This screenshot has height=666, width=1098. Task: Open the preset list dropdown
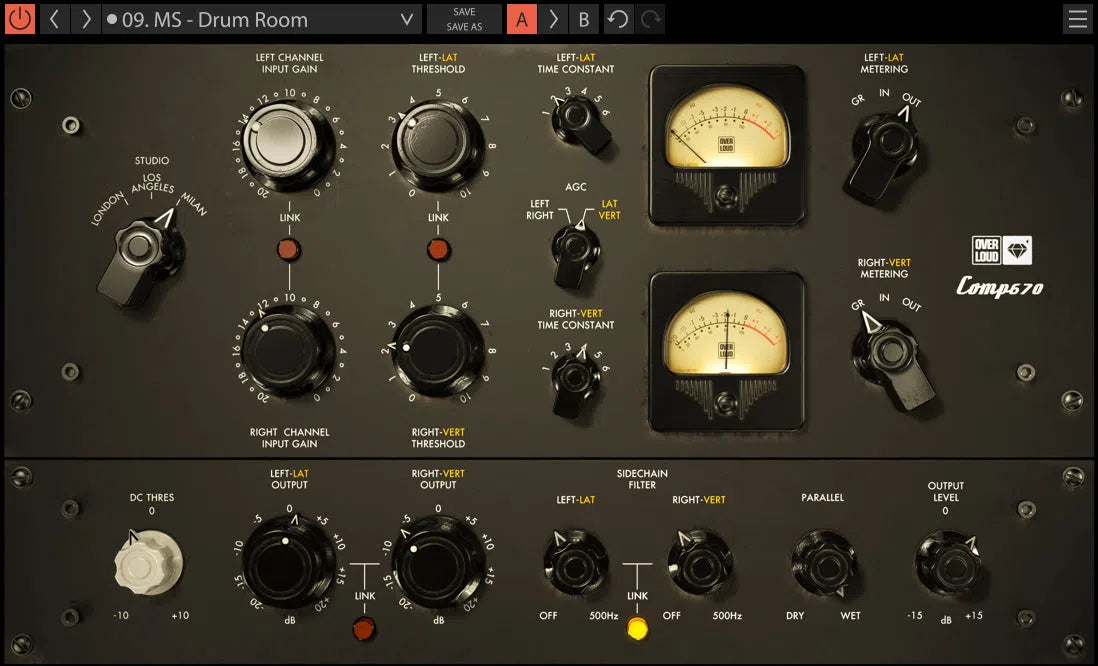(x=406, y=19)
